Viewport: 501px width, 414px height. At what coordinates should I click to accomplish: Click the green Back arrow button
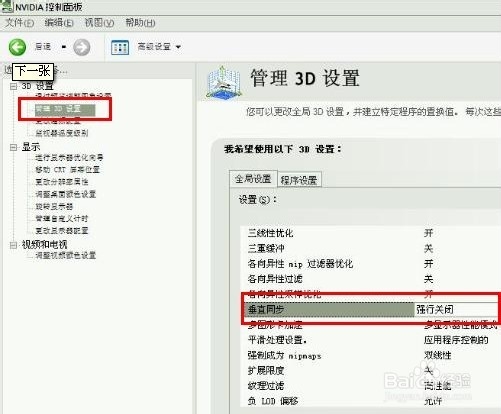pyautogui.click(x=17, y=47)
